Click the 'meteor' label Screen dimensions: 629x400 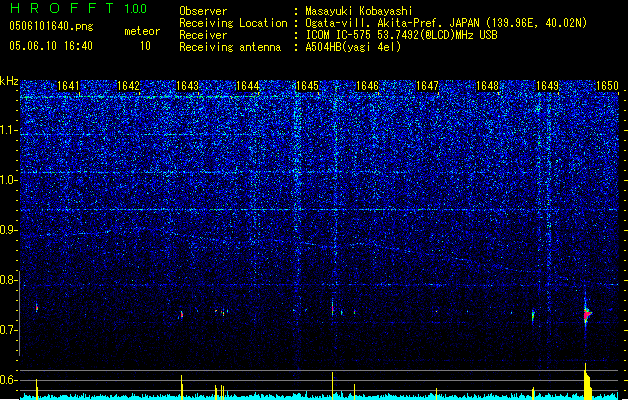coord(142,31)
